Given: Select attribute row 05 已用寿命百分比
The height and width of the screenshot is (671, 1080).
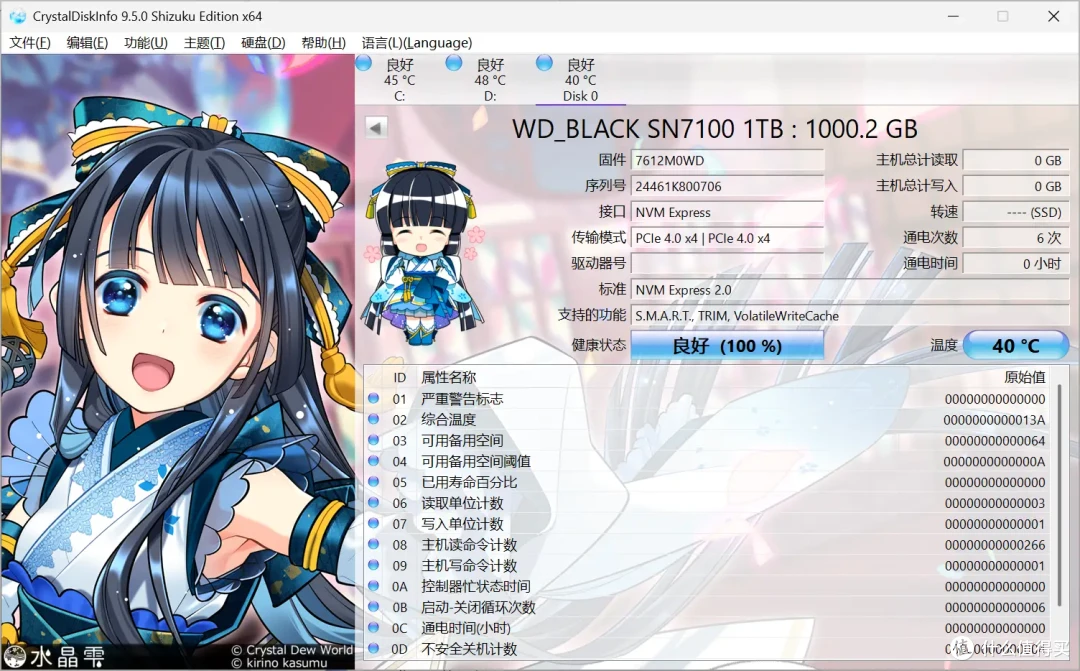Looking at the screenshot, I should 707,482.
